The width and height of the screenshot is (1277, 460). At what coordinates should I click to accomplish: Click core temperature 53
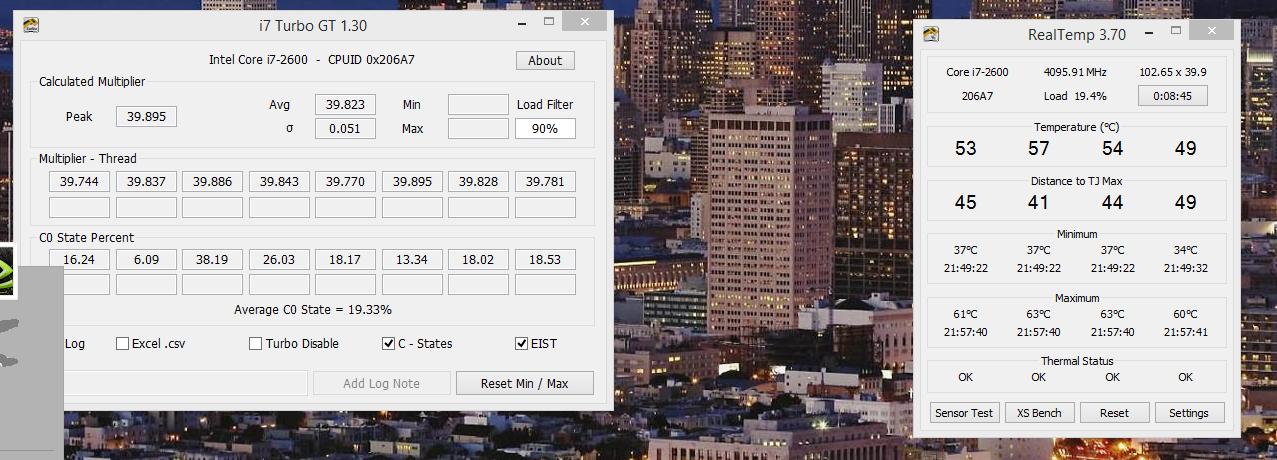tap(965, 148)
